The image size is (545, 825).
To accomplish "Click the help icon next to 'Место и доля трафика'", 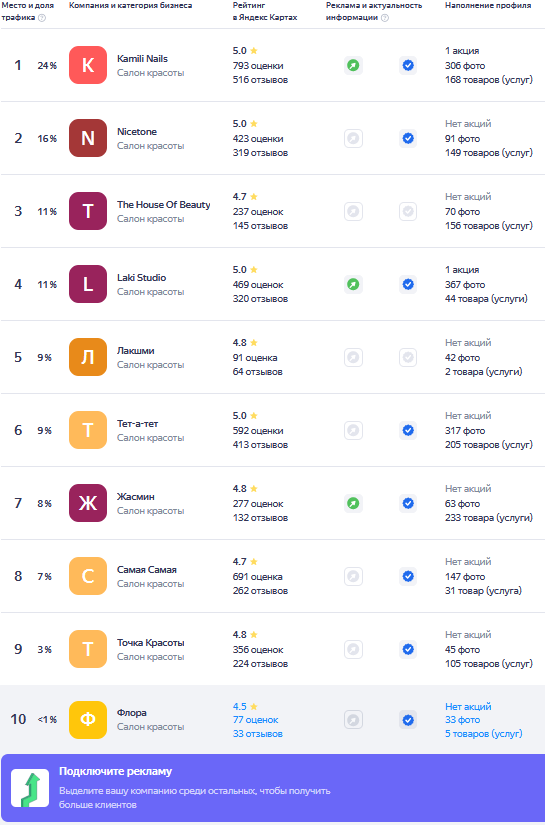I will pos(42,18).
